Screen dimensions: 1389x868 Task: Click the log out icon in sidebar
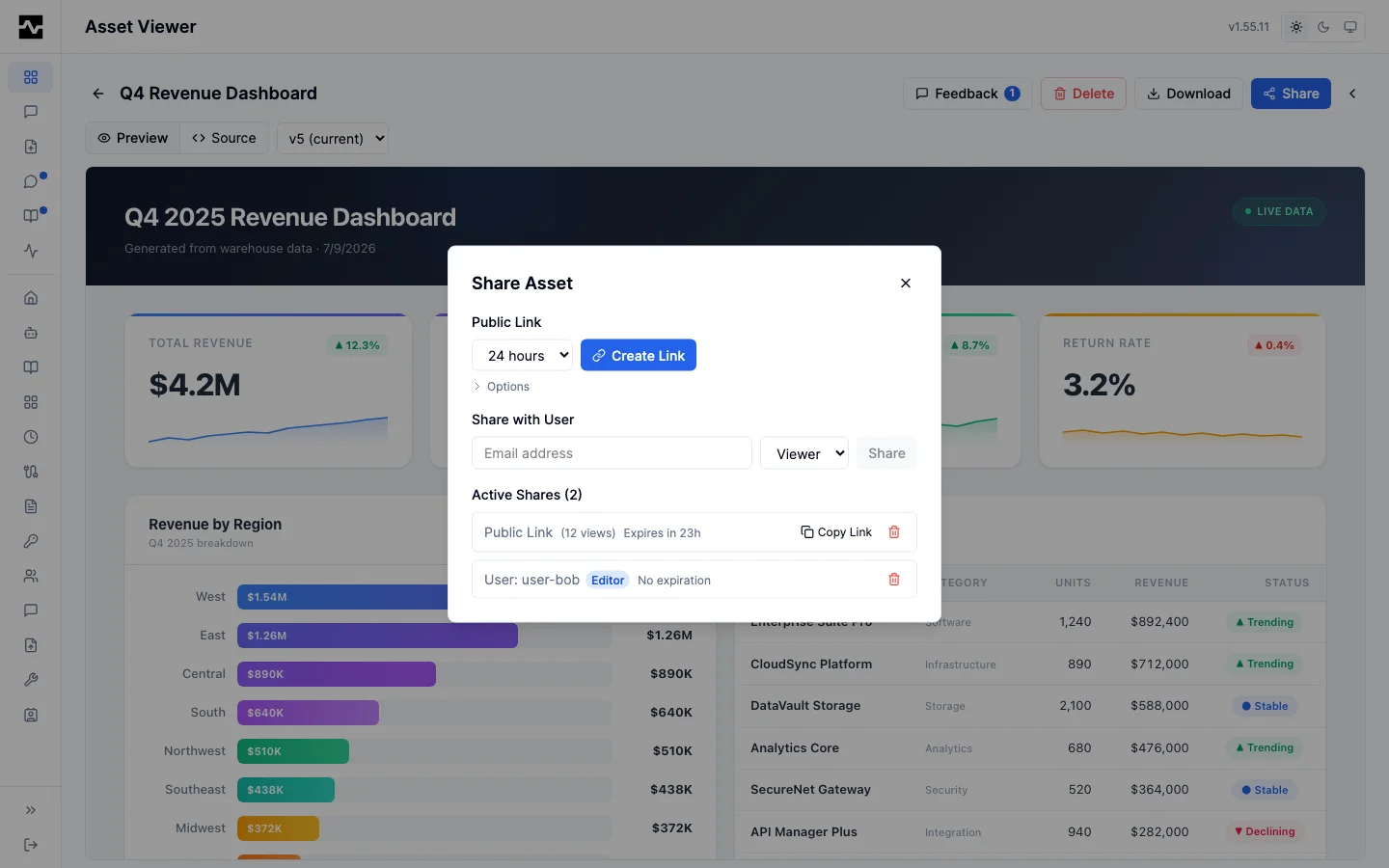coord(31,845)
